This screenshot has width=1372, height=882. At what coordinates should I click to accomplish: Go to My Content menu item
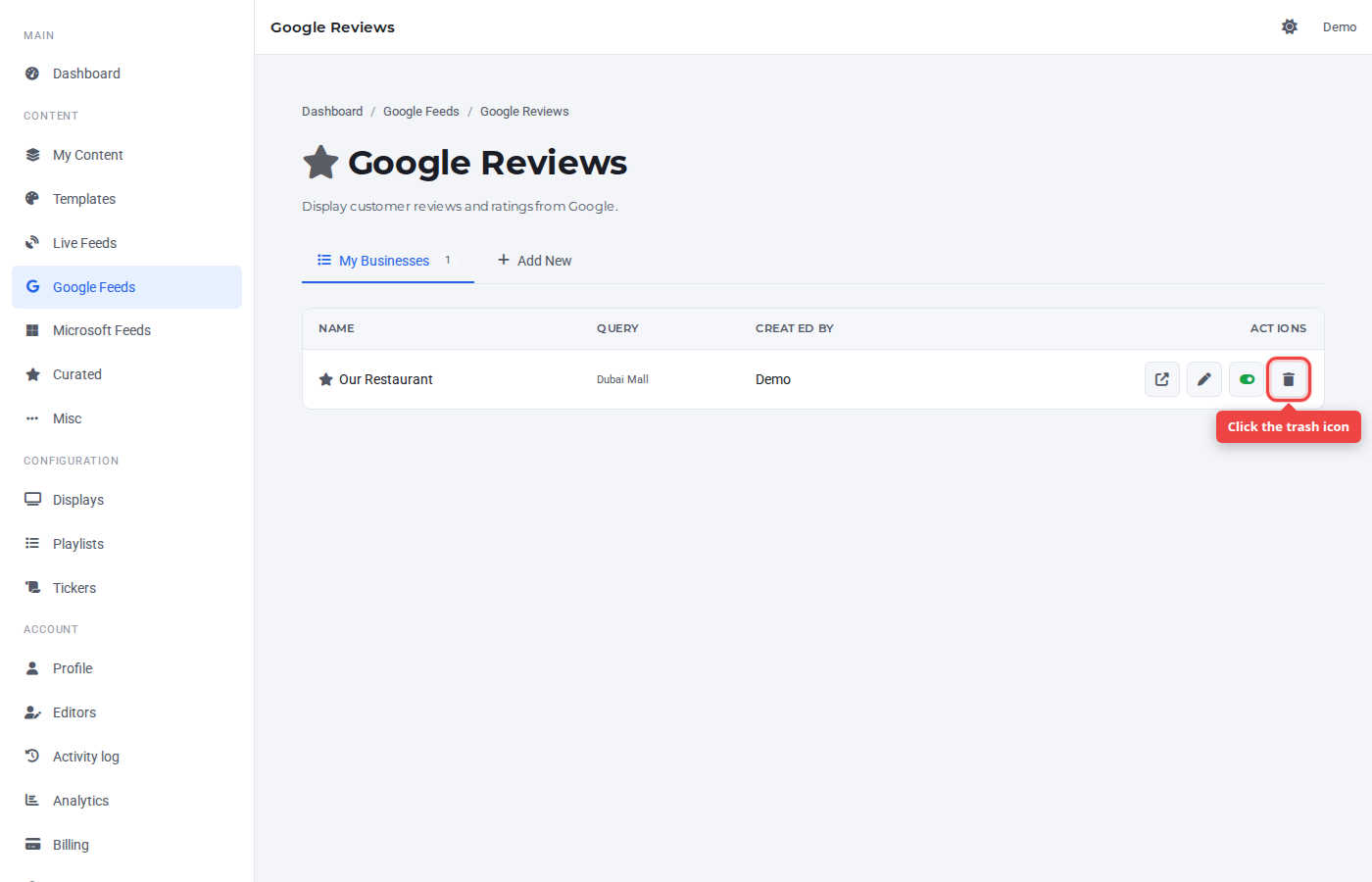(x=126, y=155)
